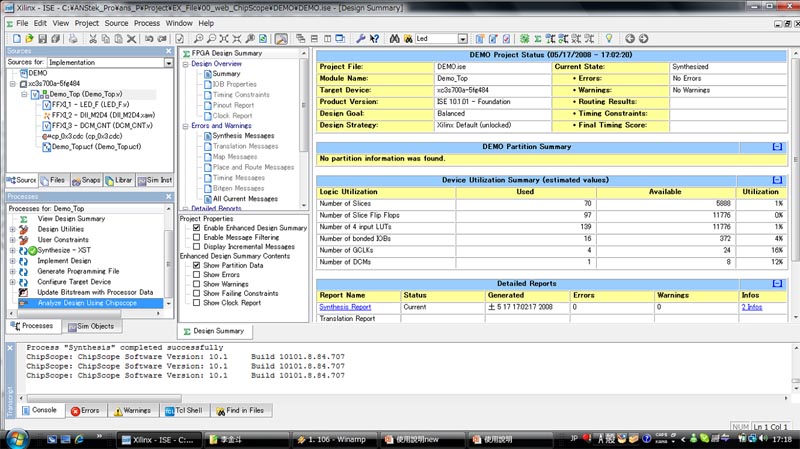Check Show Clock Report checkbox
Viewport: 800px width, 449px height.
pos(196,303)
